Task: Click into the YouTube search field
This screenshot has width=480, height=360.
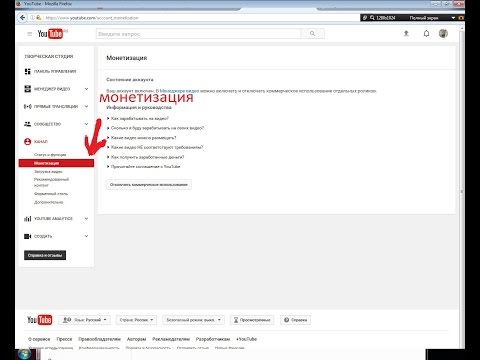Action: click(199, 34)
